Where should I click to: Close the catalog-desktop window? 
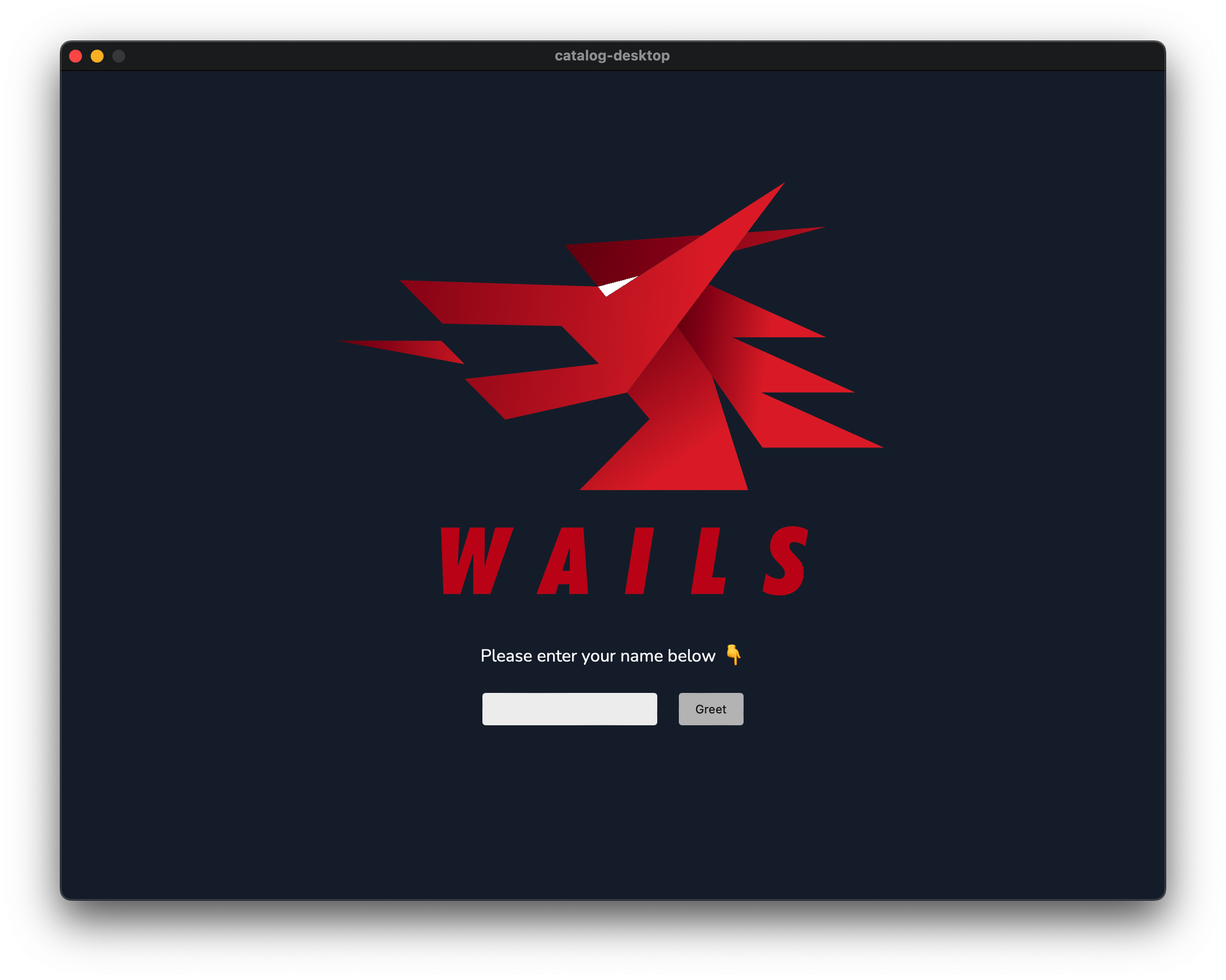pos(75,56)
